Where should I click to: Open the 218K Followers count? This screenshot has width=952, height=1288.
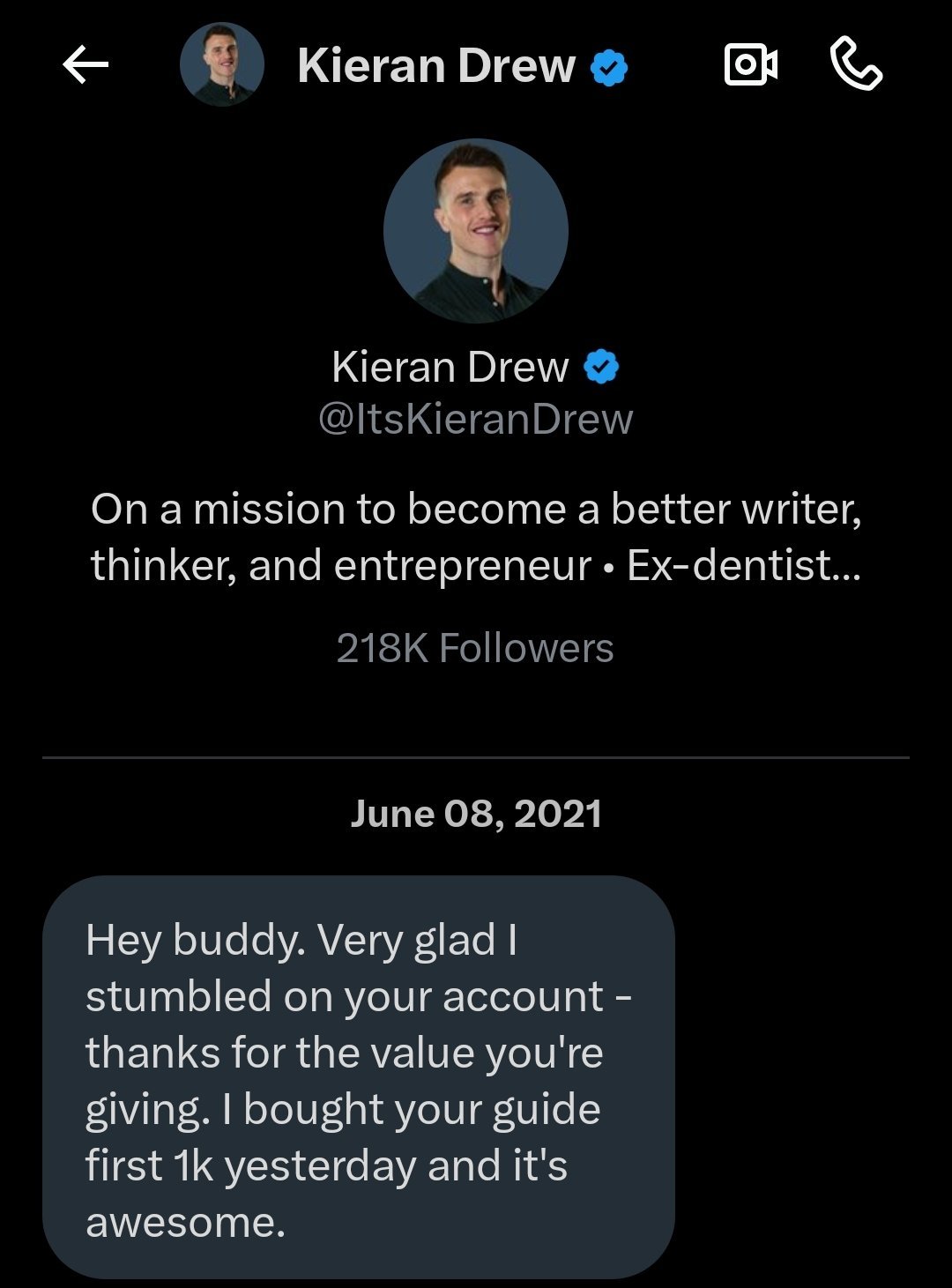tap(475, 648)
